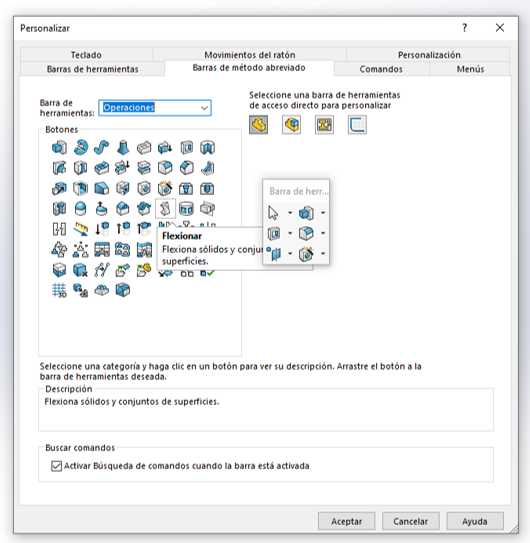Select Barras de método abreviado tab

tap(249, 68)
